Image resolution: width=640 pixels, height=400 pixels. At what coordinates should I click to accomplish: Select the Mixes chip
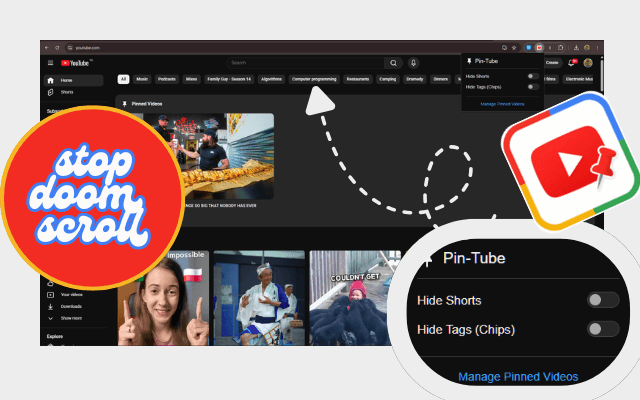pos(191,79)
